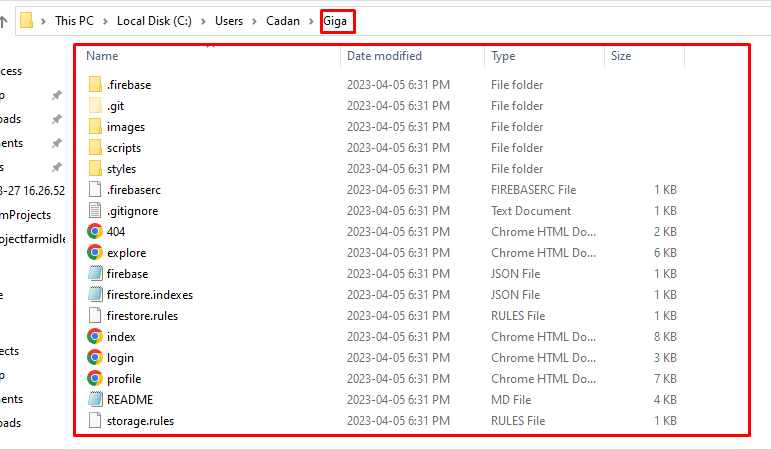This screenshot has width=771, height=449.
Task: Sort by Date modified column header
Action: tap(384, 56)
